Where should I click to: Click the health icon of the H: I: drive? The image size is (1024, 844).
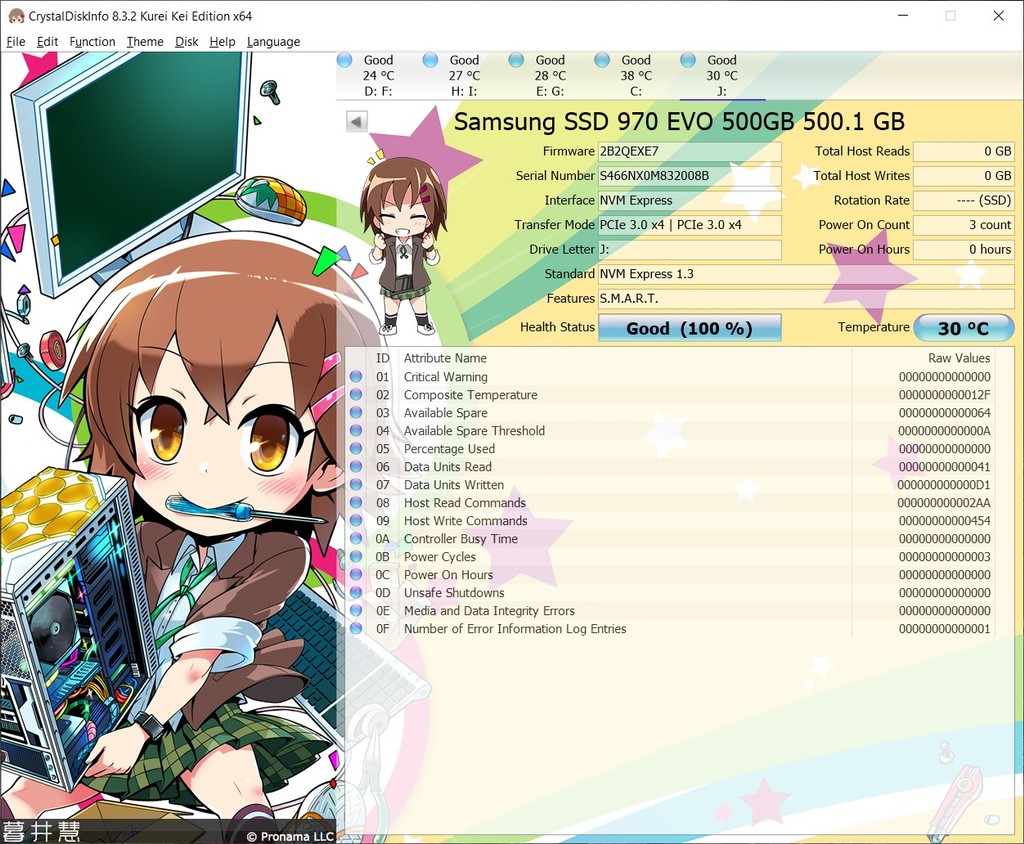pyautogui.click(x=432, y=60)
